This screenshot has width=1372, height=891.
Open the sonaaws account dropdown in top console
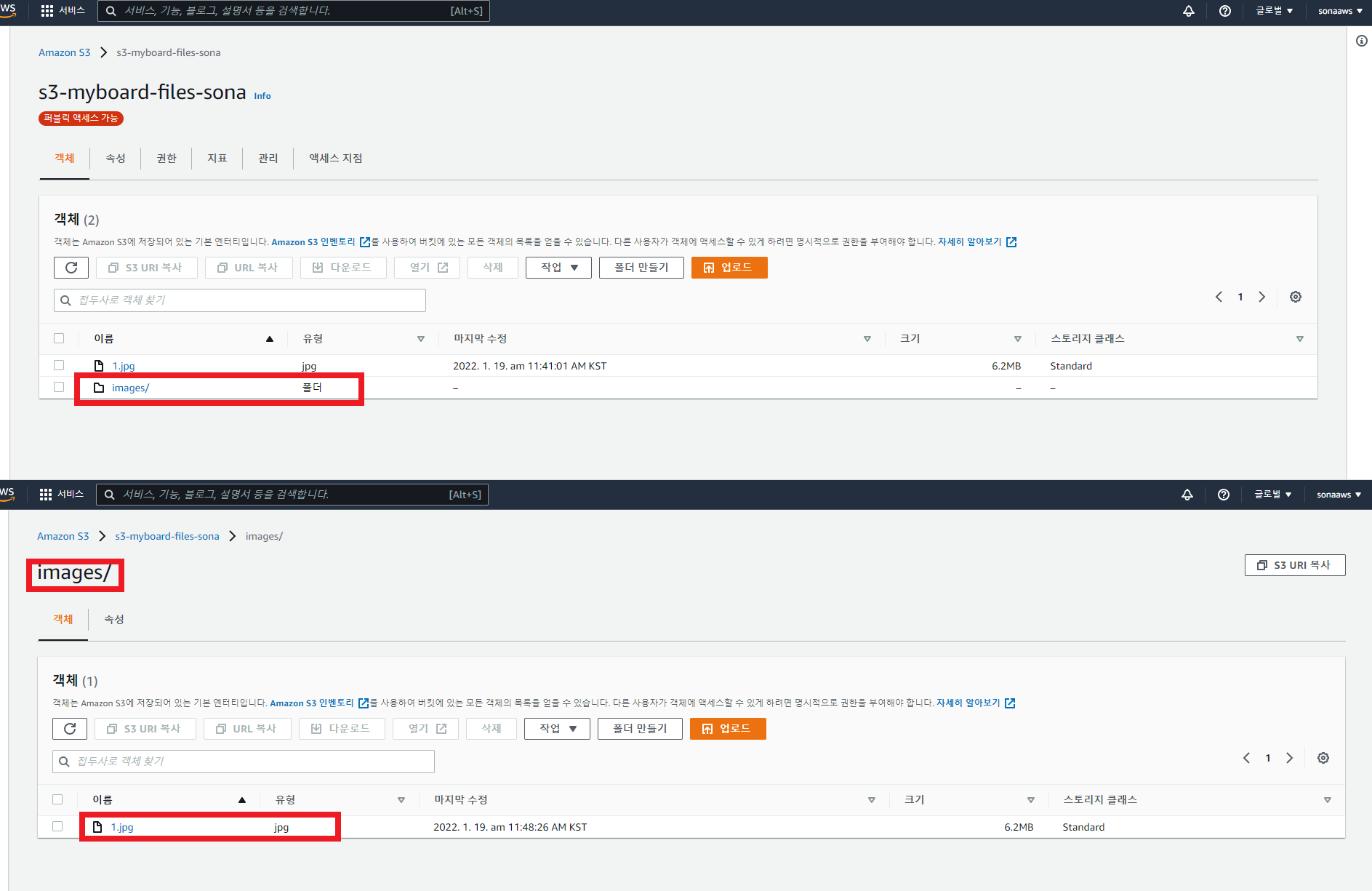[x=1340, y=11]
